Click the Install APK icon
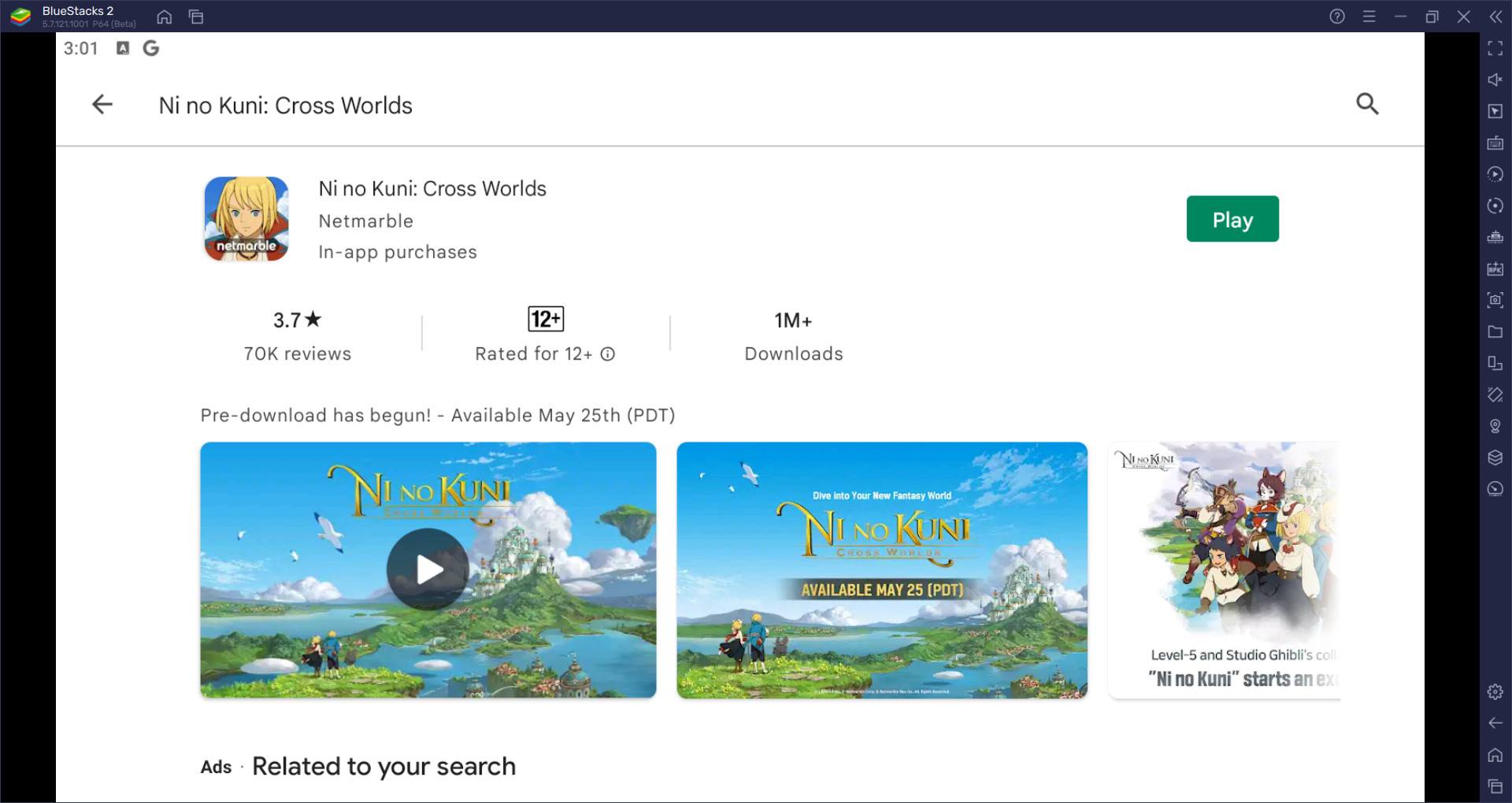 (1495, 268)
